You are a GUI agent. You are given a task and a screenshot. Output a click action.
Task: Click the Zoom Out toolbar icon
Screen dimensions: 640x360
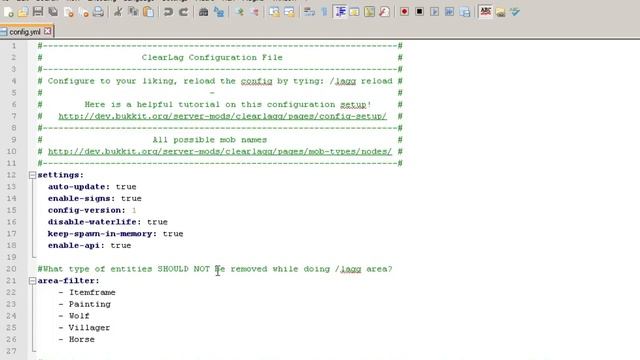255,12
